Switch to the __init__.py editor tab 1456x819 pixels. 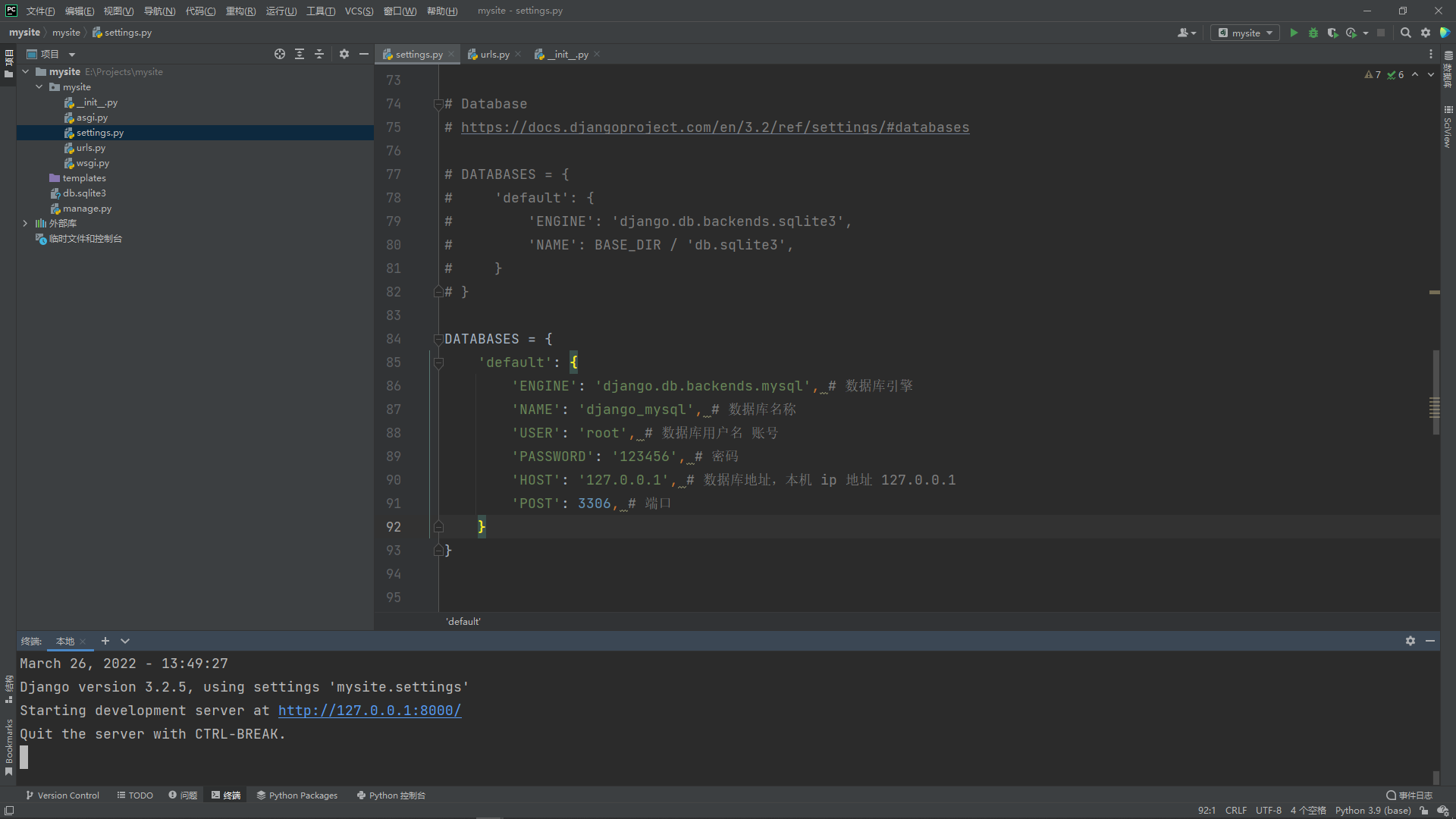pos(567,54)
